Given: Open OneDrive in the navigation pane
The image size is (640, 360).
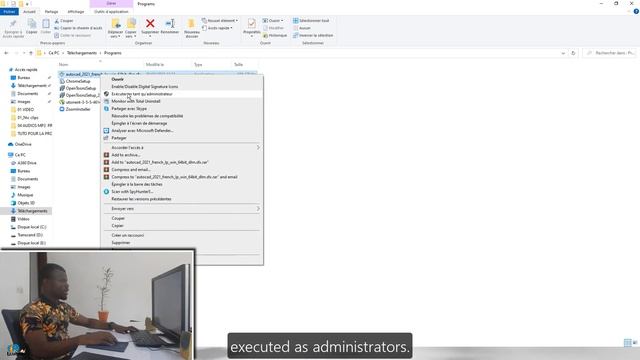Looking at the screenshot, I should [x=20, y=144].
